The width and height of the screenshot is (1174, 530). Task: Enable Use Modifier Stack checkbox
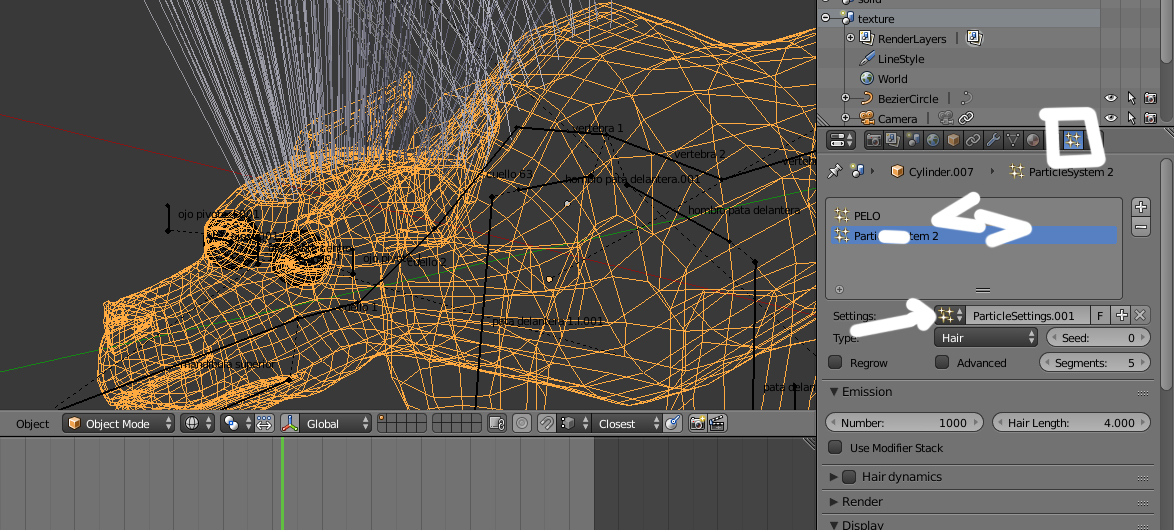click(836, 448)
